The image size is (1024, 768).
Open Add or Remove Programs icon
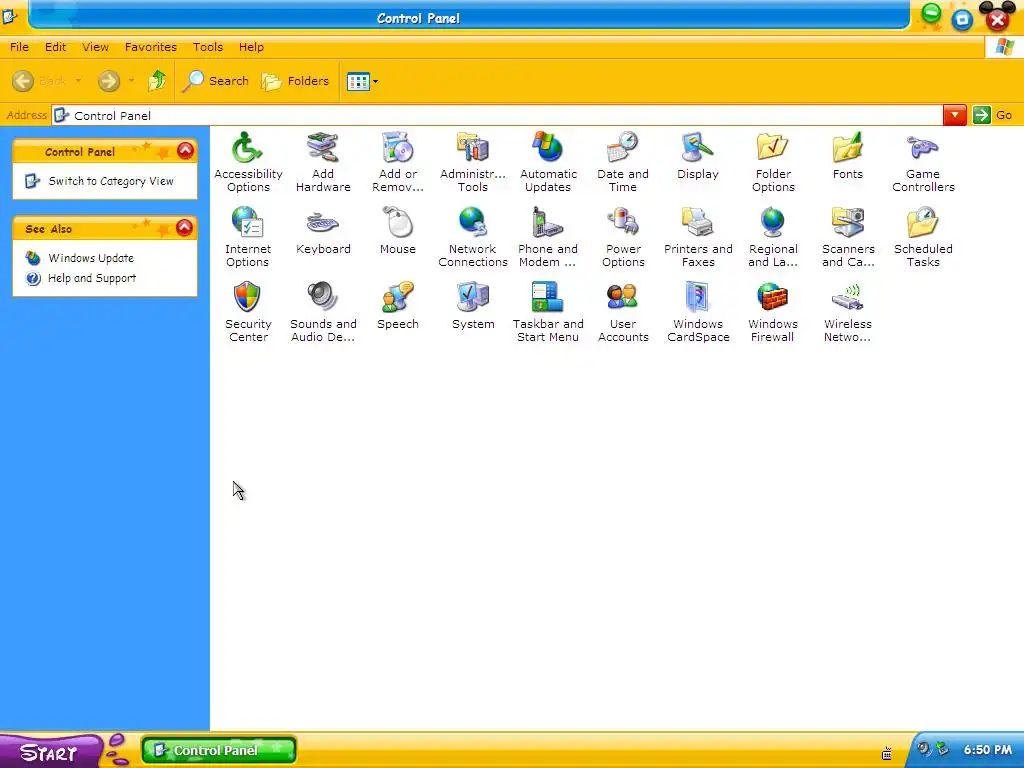pyautogui.click(x=398, y=161)
